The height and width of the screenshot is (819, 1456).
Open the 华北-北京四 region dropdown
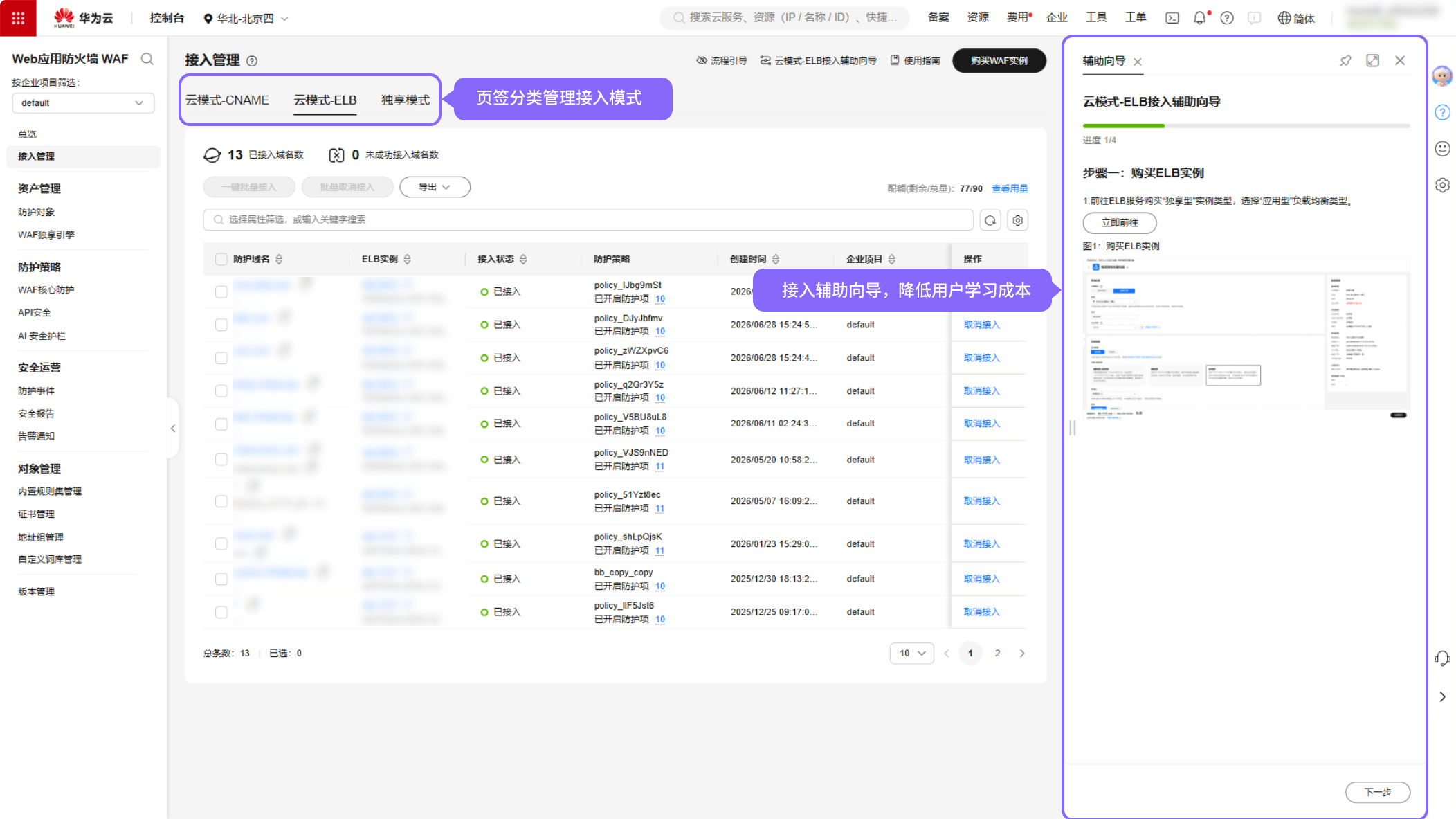click(x=246, y=18)
